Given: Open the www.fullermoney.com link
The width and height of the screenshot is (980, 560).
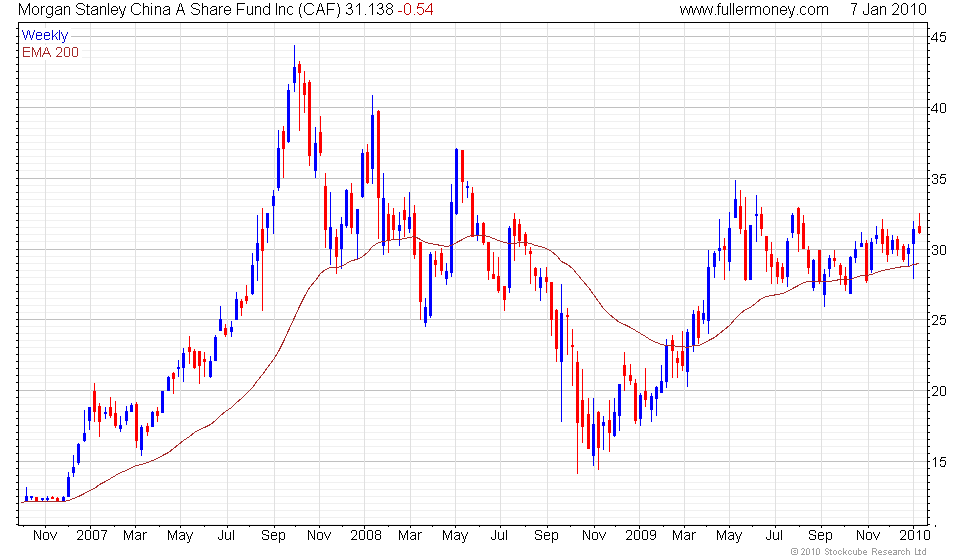Looking at the screenshot, I should point(754,10).
